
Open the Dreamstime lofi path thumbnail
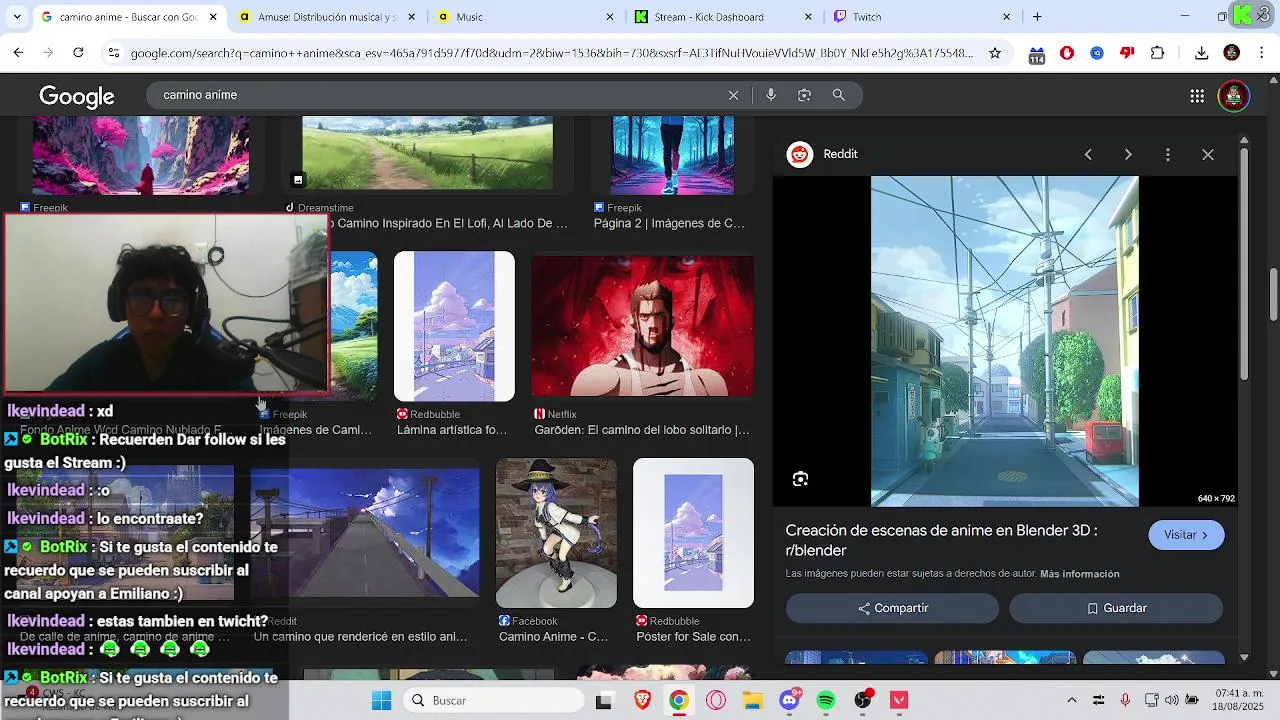tap(427, 153)
